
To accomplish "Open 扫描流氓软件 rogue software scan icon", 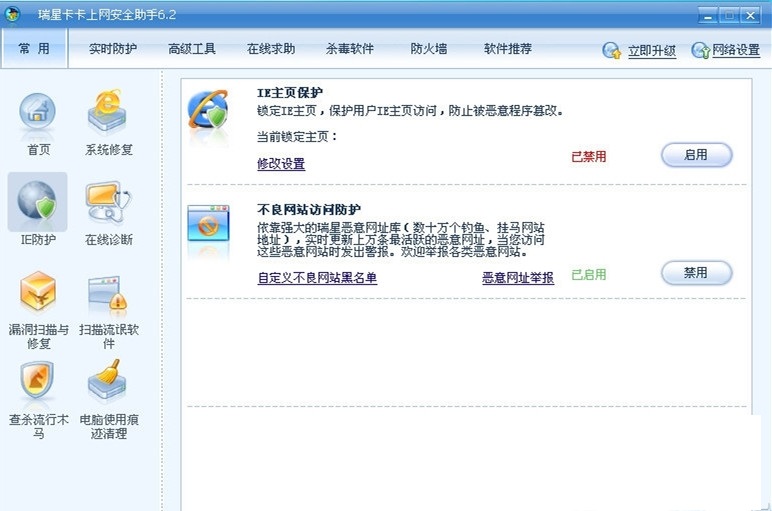I will 108,292.
